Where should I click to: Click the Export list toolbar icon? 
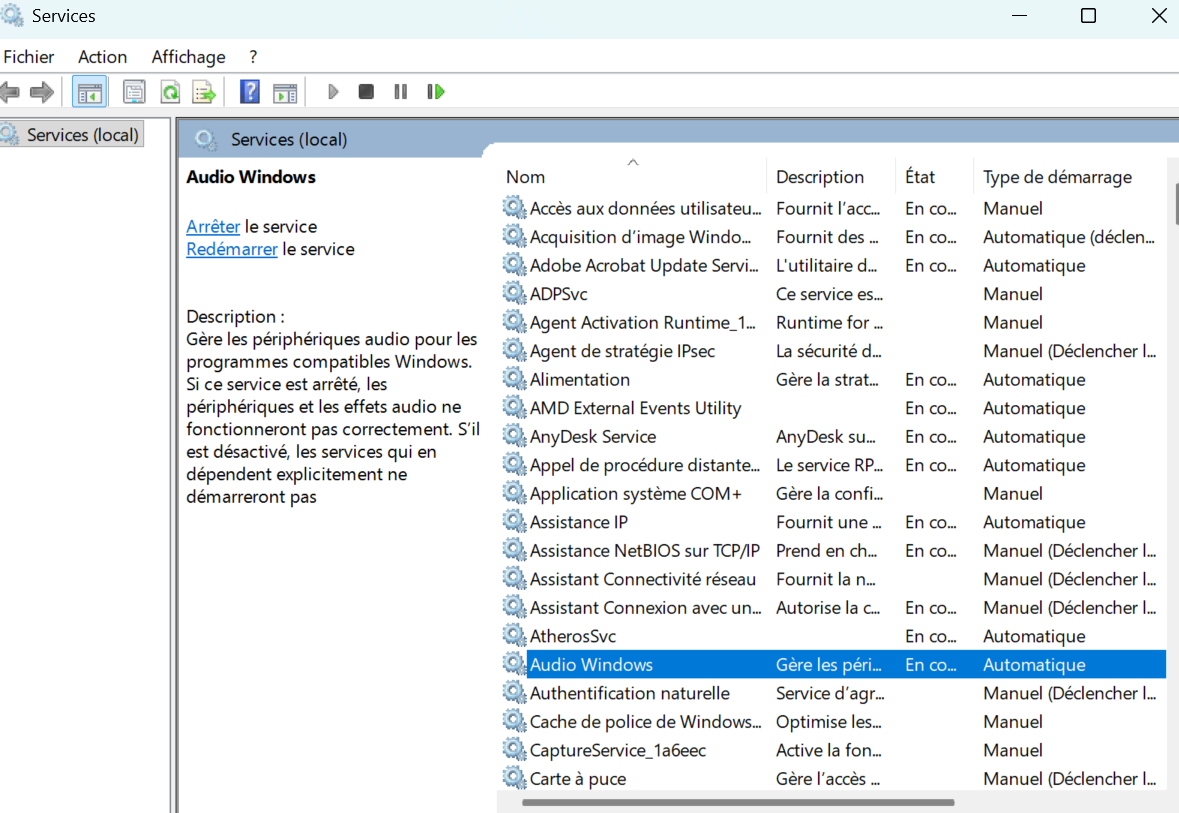(x=204, y=92)
